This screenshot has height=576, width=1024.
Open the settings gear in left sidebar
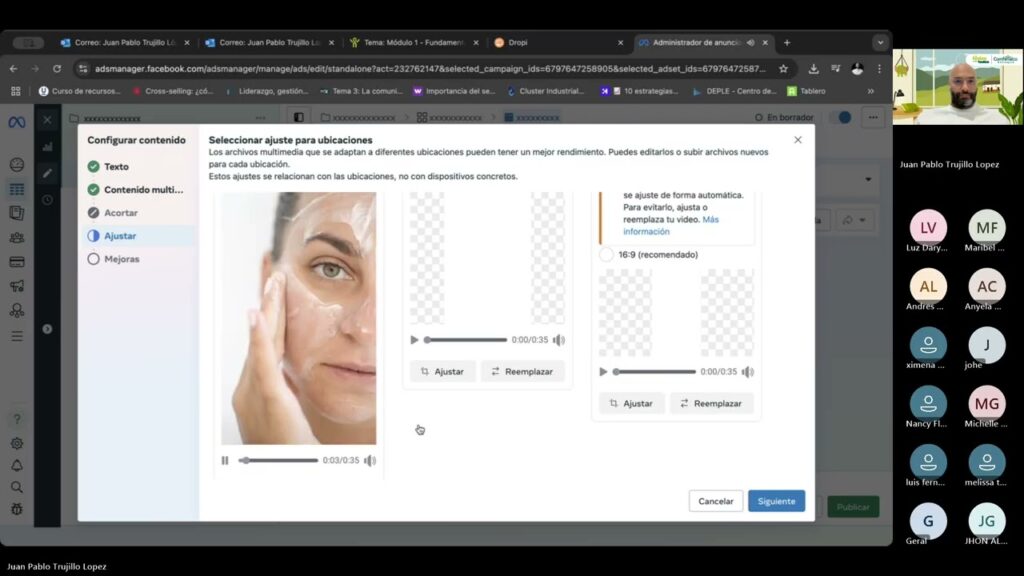17,444
